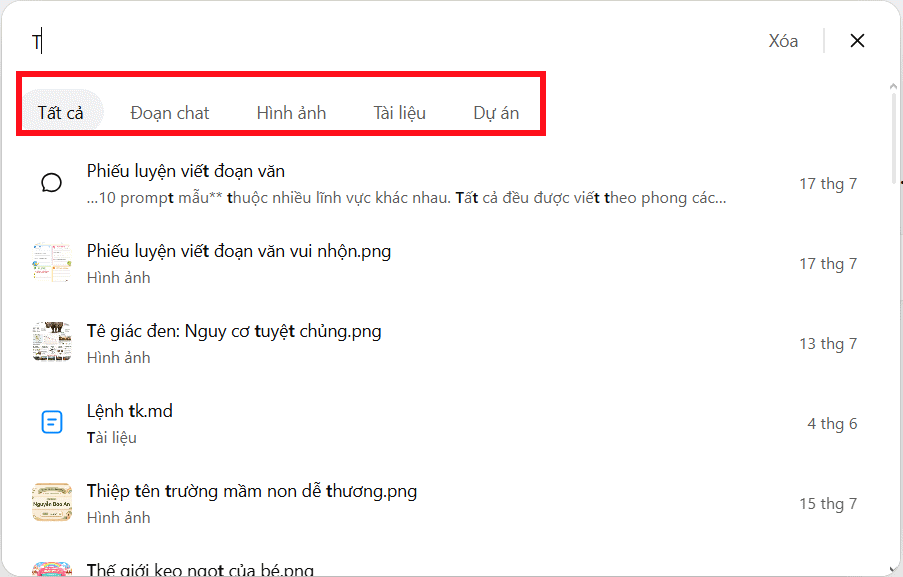Open Tê giác đen: Nguy cơ tuyệt chủng.png
Screen dimensions: 903x577
[443, 343]
